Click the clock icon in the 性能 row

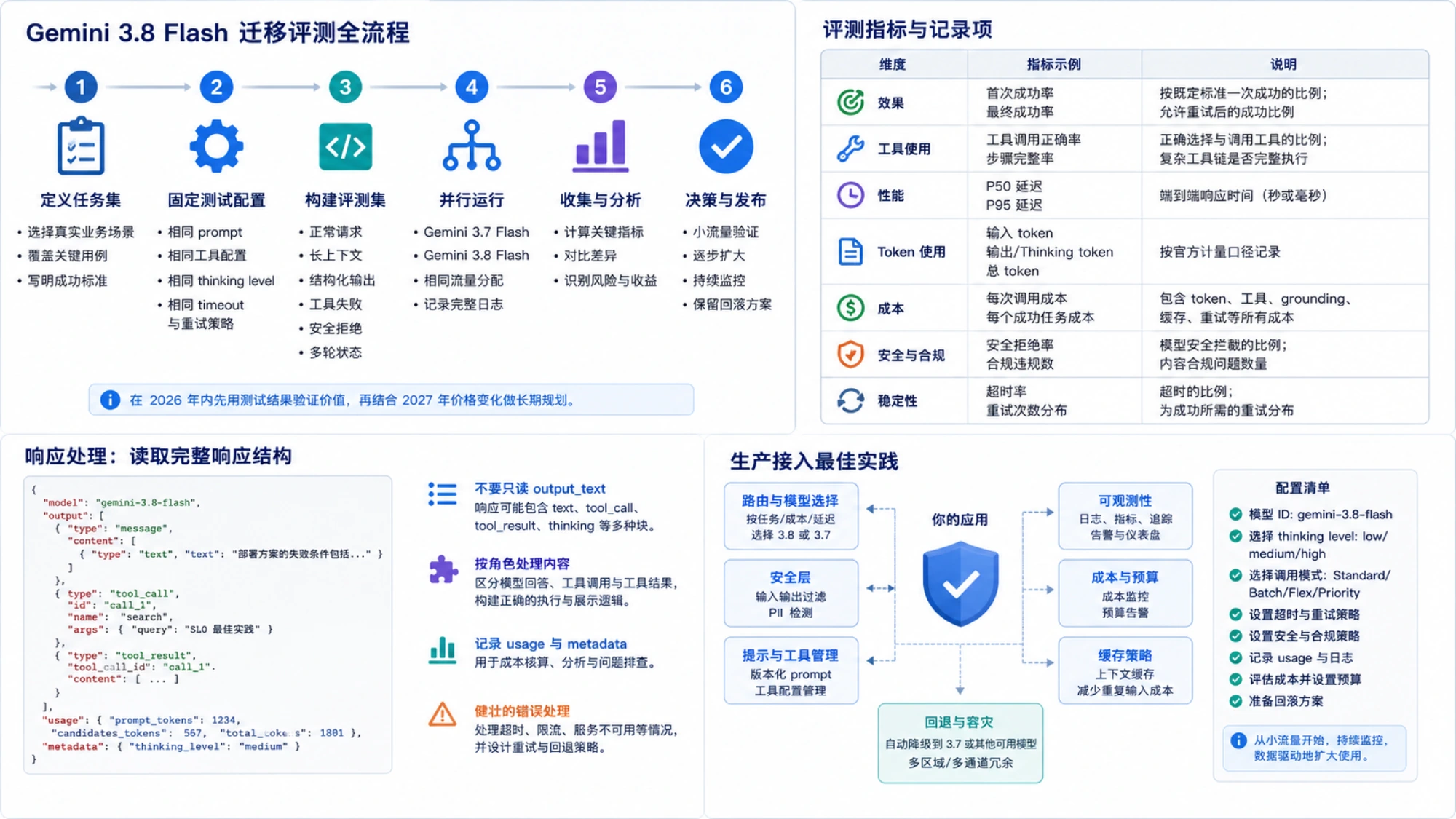click(850, 195)
